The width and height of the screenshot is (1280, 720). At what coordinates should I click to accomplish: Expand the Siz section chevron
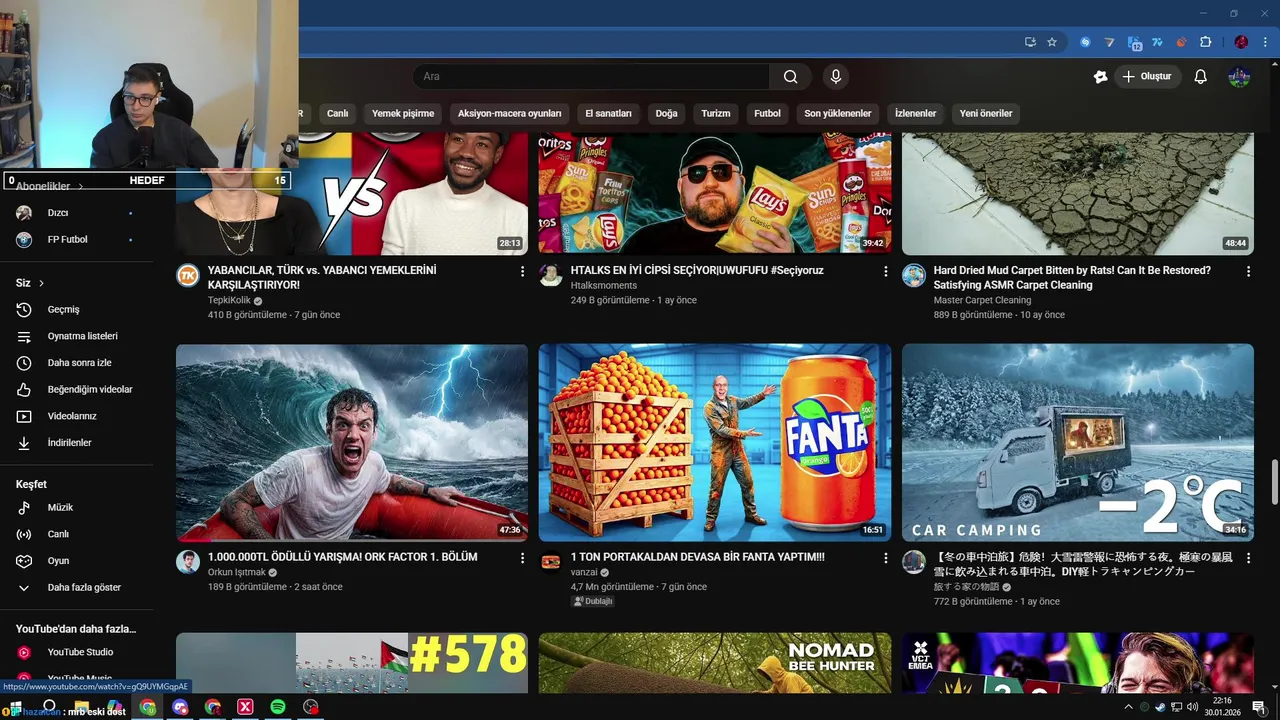(42, 283)
